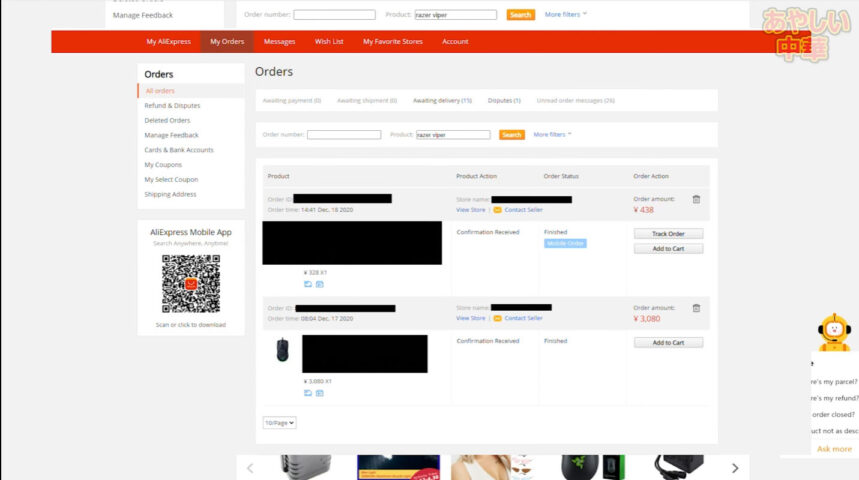The width and height of the screenshot is (859, 480).
Task: Switch to Awaiting delivery tab
Action: pos(442,101)
